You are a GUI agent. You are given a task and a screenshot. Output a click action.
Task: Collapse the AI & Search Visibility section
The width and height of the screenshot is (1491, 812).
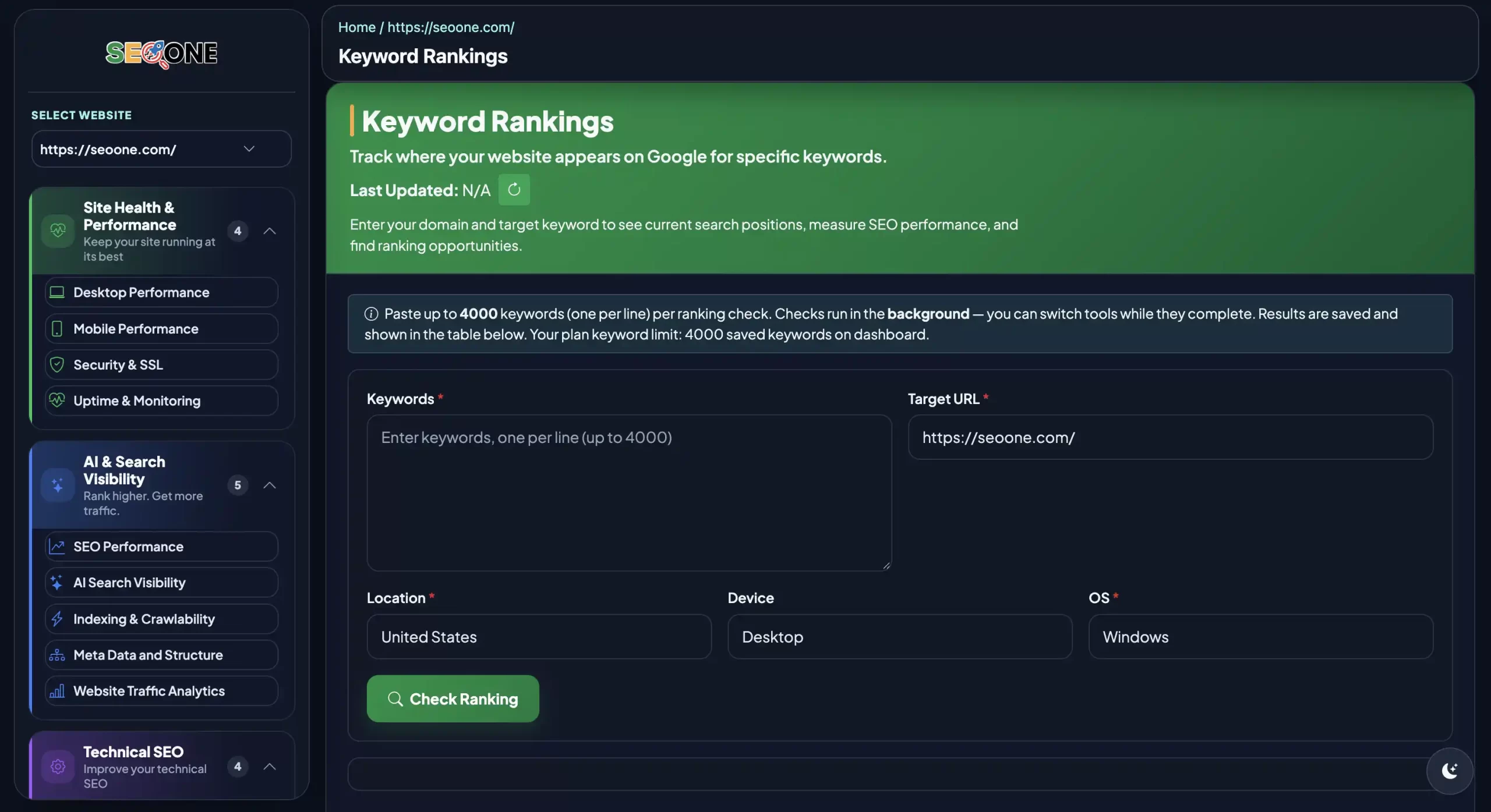269,485
